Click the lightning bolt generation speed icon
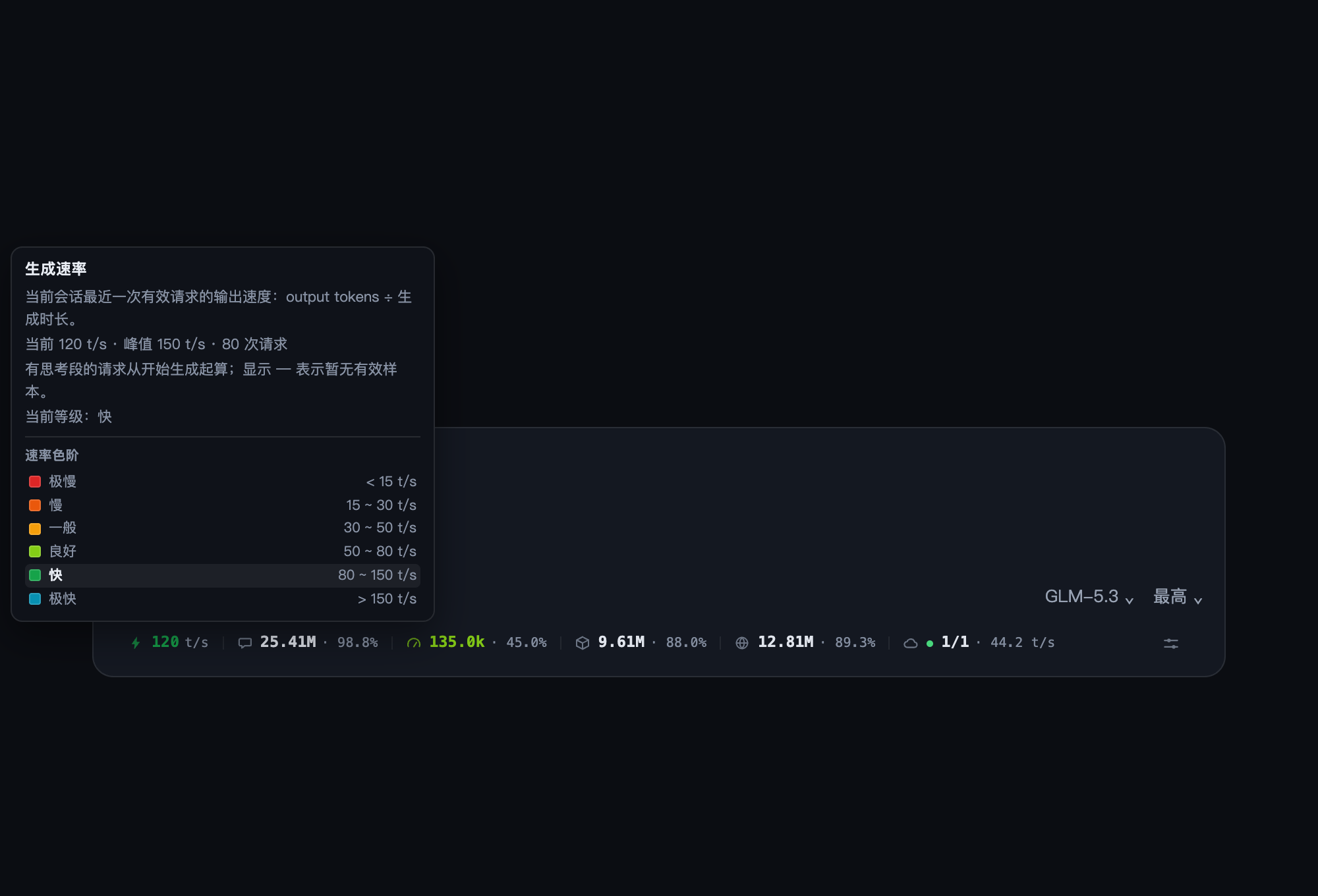This screenshot has width=1318, height=896. (136, 642)
